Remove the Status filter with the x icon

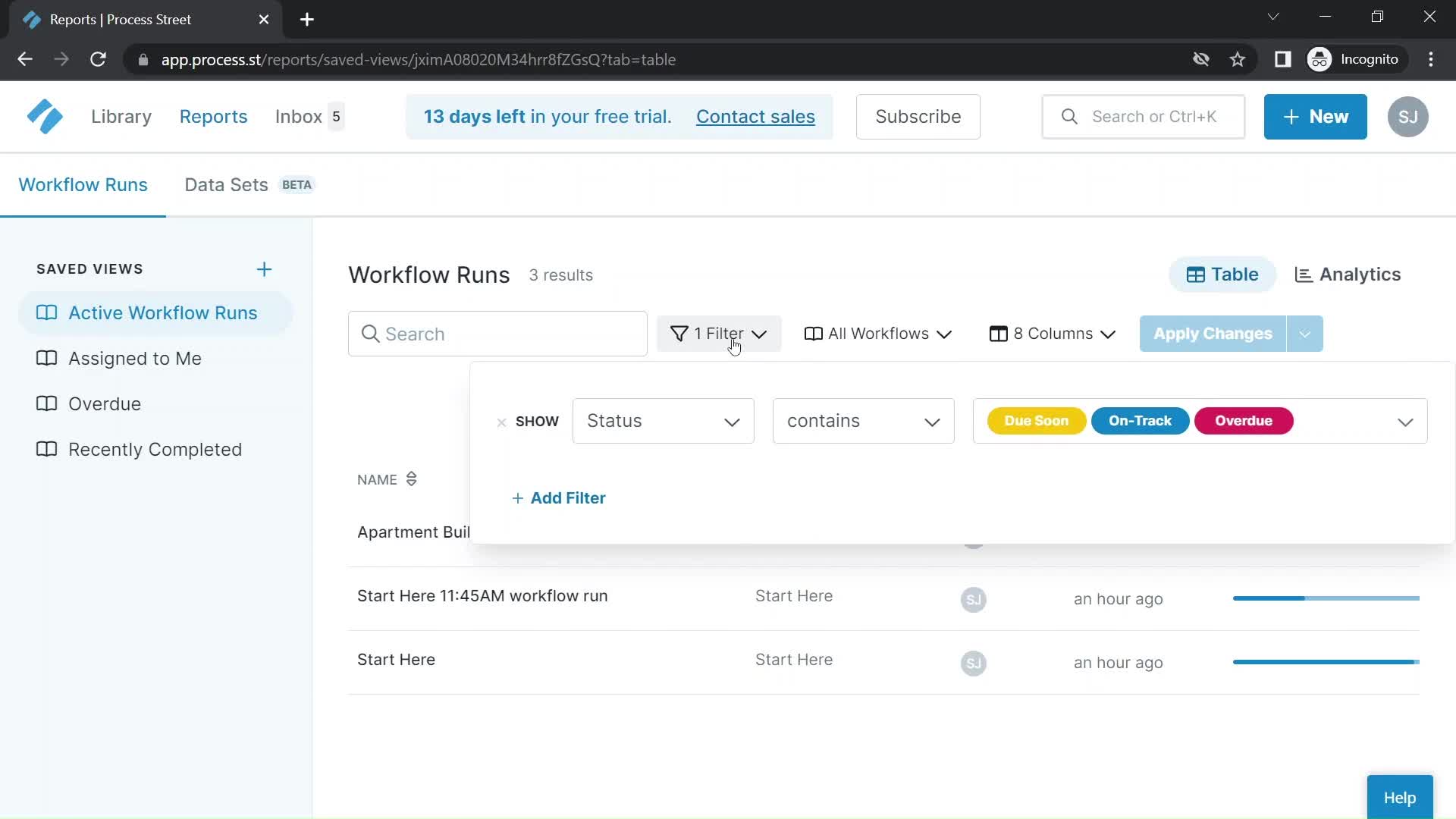pyautogui.click(x=501, y=422)
